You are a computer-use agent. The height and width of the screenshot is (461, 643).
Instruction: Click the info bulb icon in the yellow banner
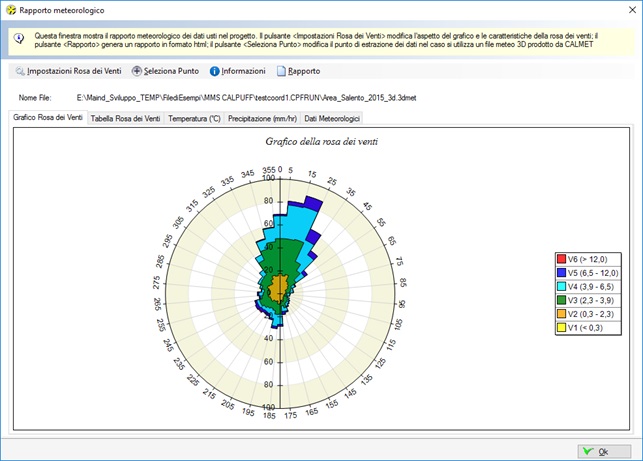19,39
